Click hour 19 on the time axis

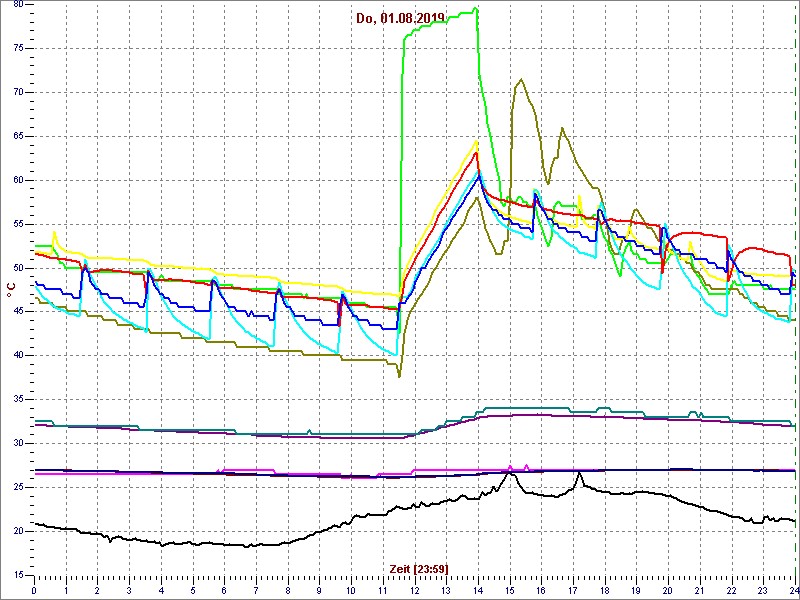tap(636, 590)
